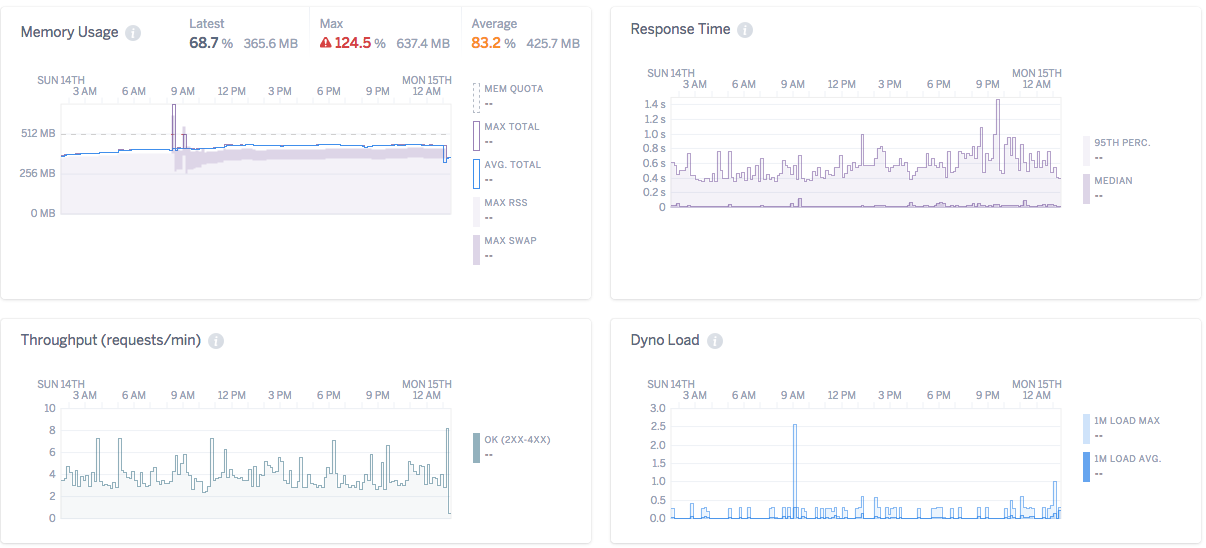Click the 2.5 label on Dyno Load axis
This screenshot has height=548, width=1206.
click(657, 427)
